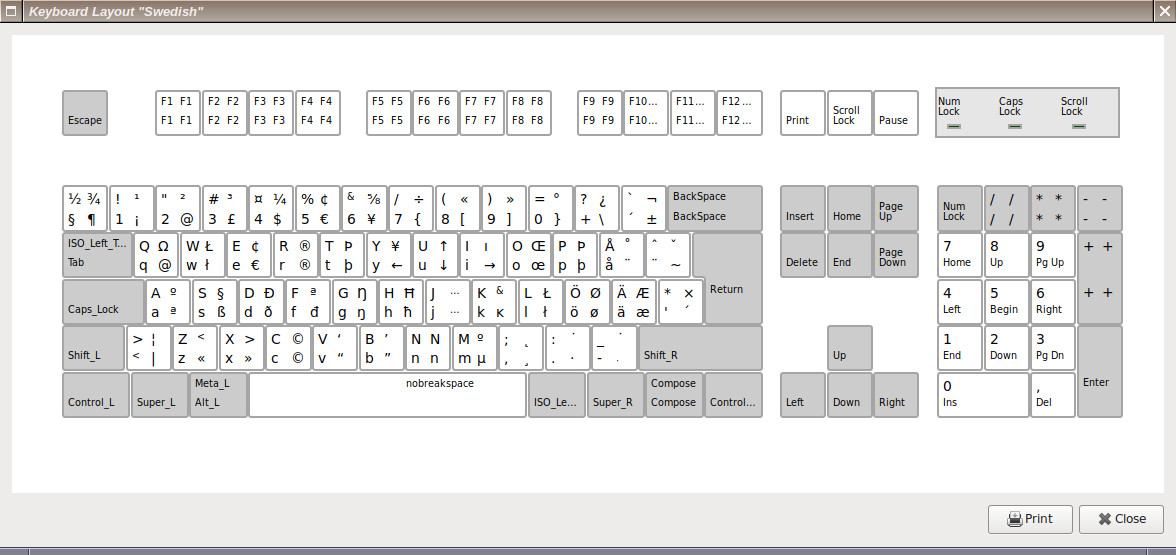This screenshot has height=555, width=1176.
Task: Click the Left arrow key
Action: [803, 394]
